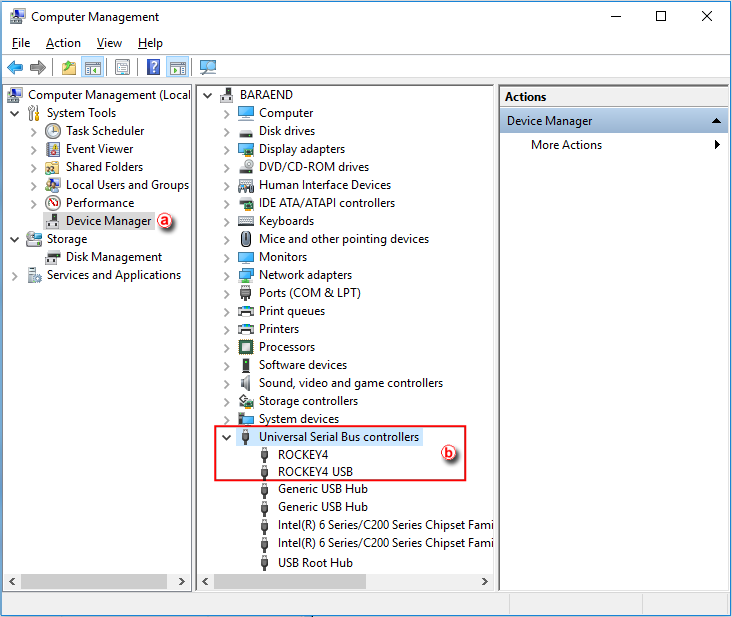Click the Processors chip icon
The height and width of the screenshot is (617, 732).
tap(246, 347)
